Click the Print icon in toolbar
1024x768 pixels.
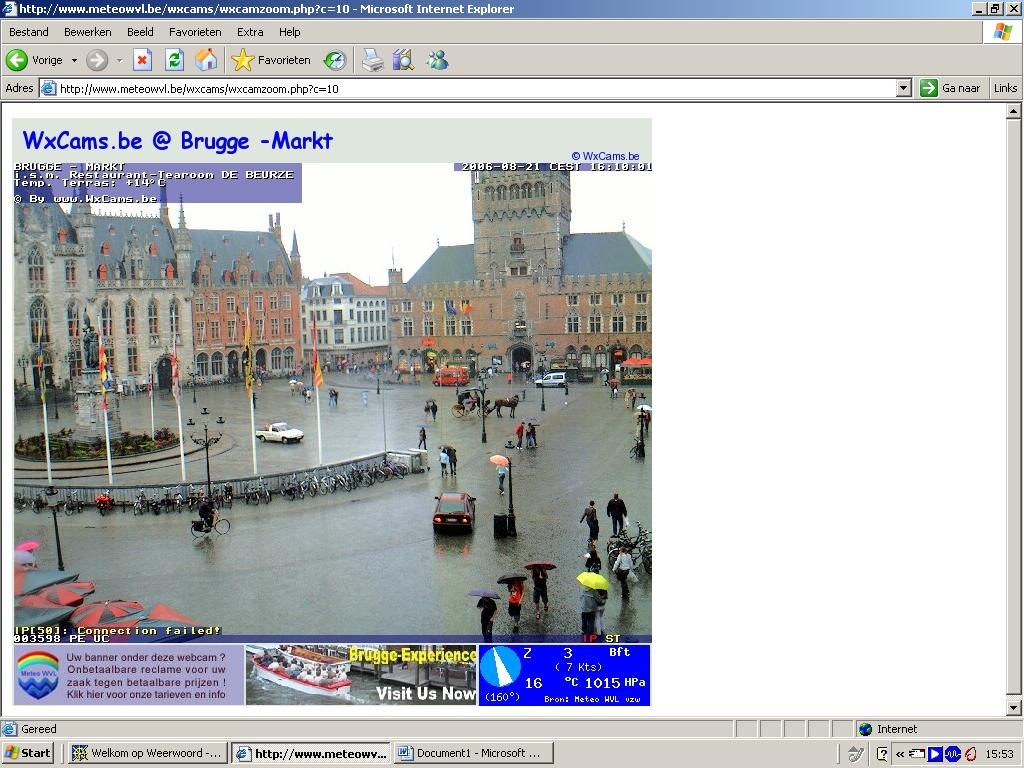(372, 60)
